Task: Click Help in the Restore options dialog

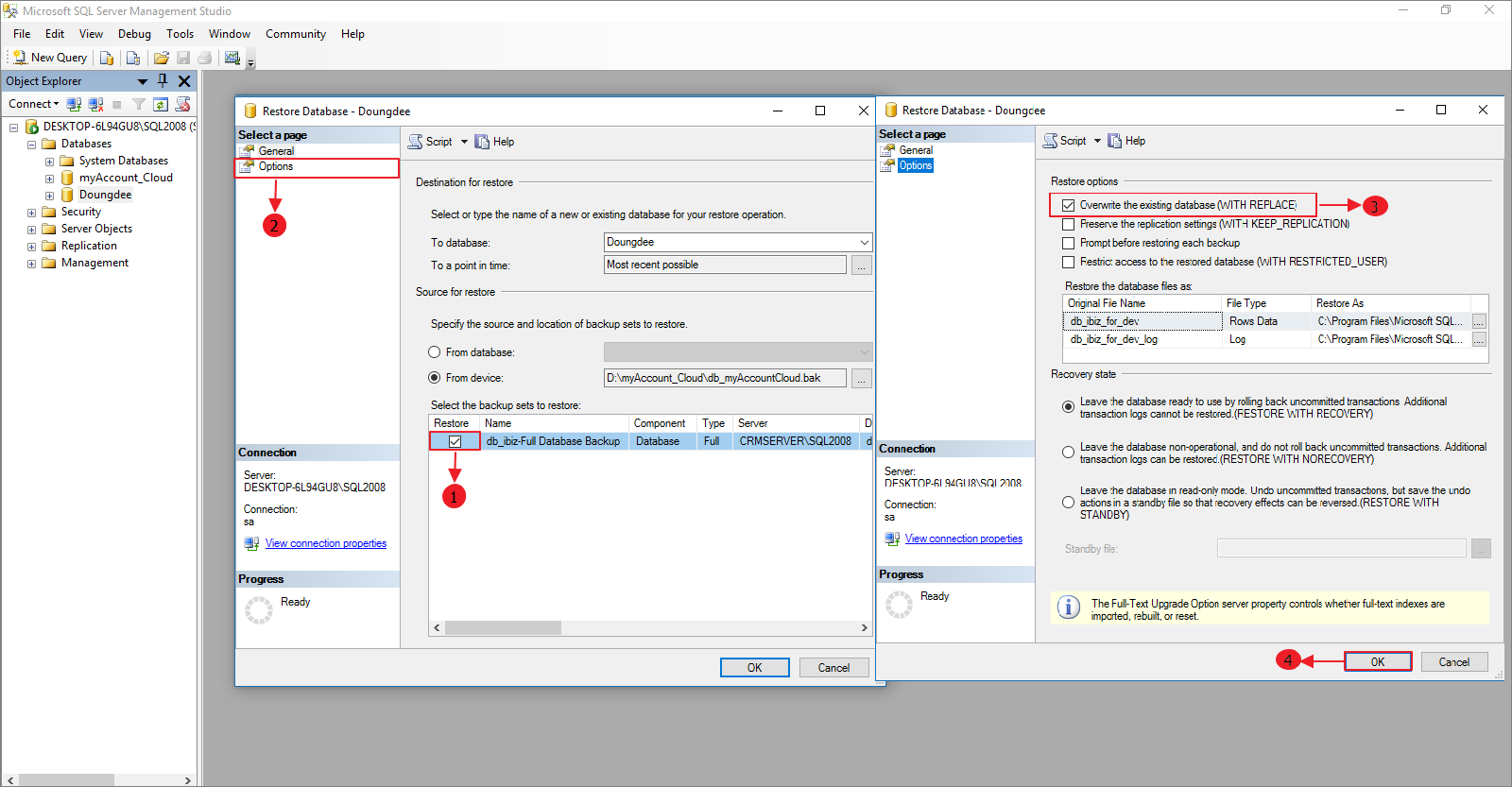Action: pyautogui.click(x=1126, y=141)
